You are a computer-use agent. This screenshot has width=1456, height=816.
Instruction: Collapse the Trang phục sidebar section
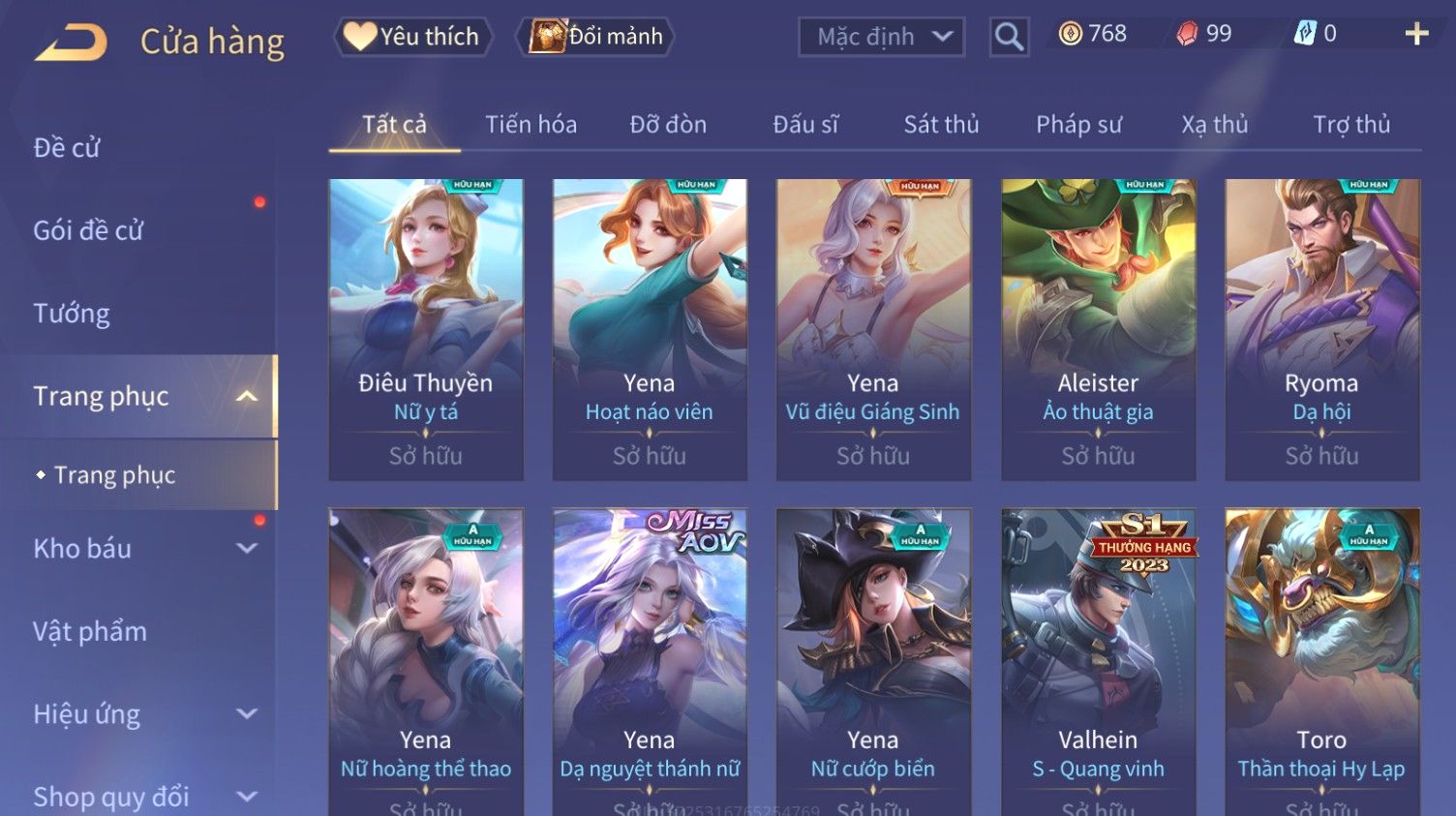point(248,397)
